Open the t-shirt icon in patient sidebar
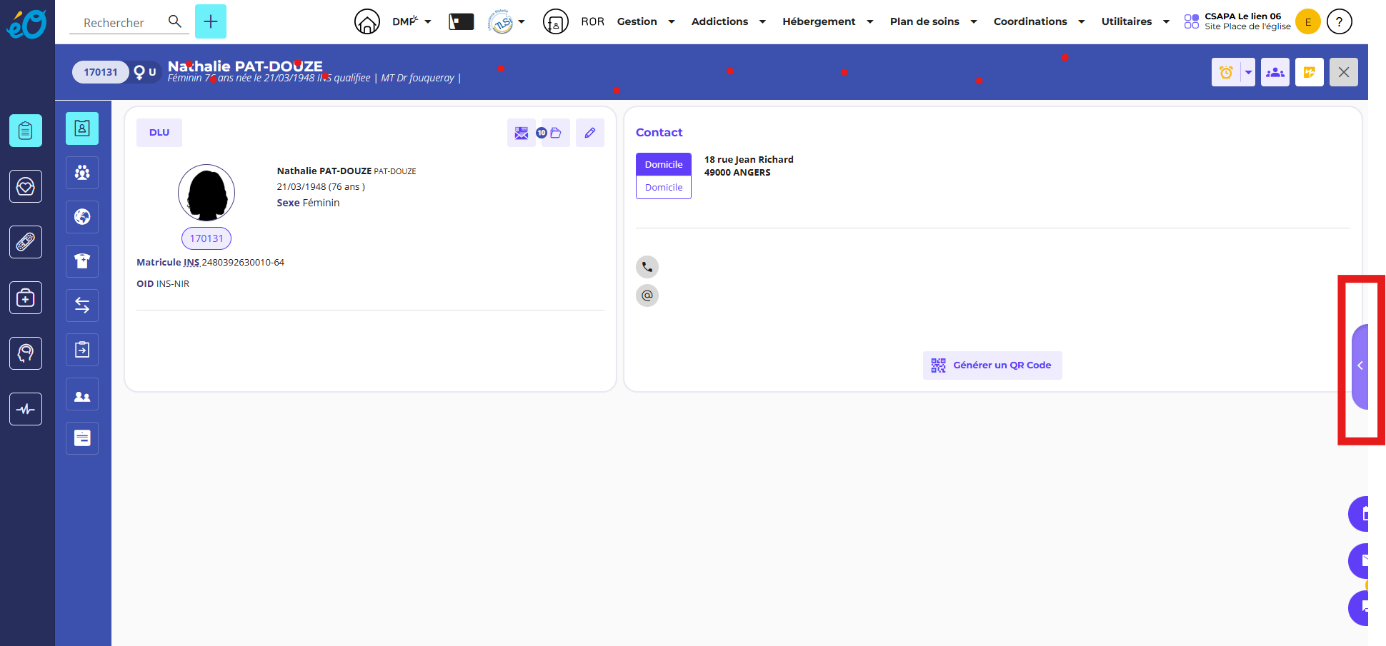Screen dimensions: 1386x646 [82, 261]
